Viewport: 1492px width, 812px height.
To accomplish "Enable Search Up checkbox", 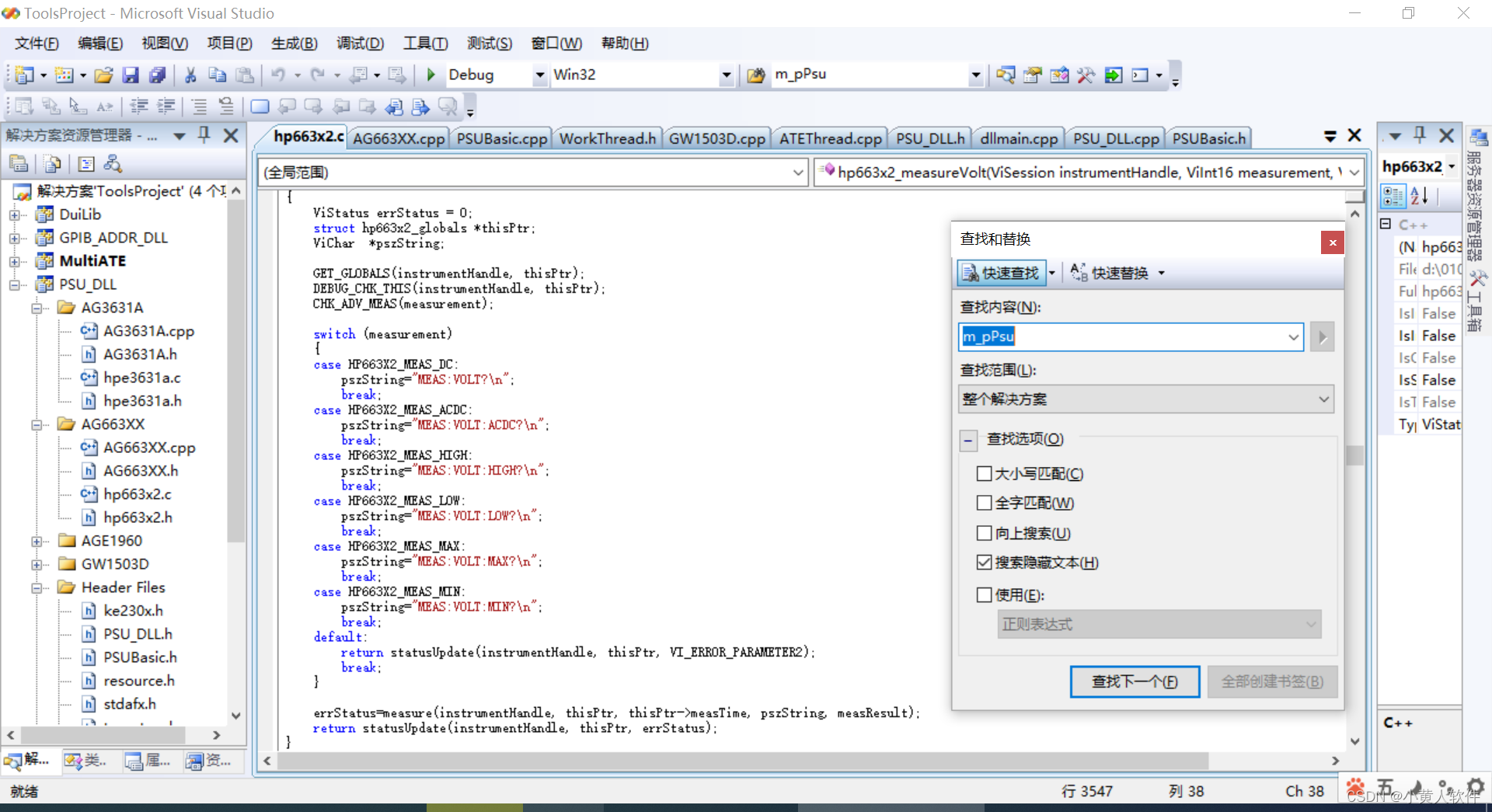I will 984,533.
